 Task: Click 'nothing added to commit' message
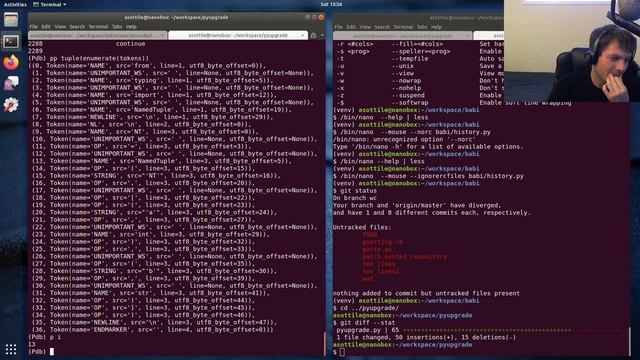(x=426, y=293)
